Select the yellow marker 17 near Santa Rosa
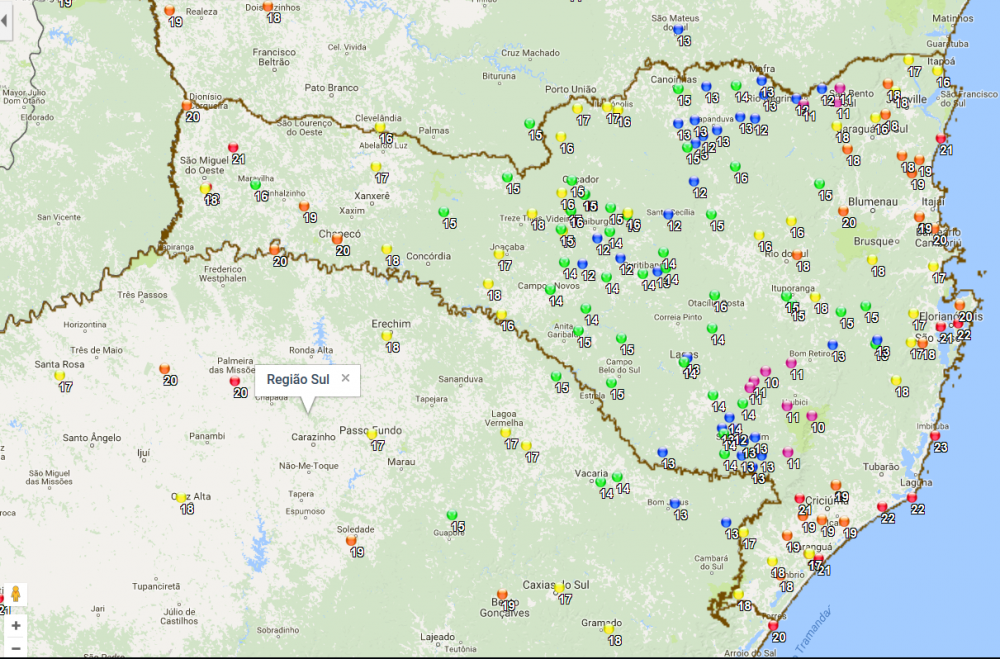This screenshot has height=659, width=1000. [60, 376]
